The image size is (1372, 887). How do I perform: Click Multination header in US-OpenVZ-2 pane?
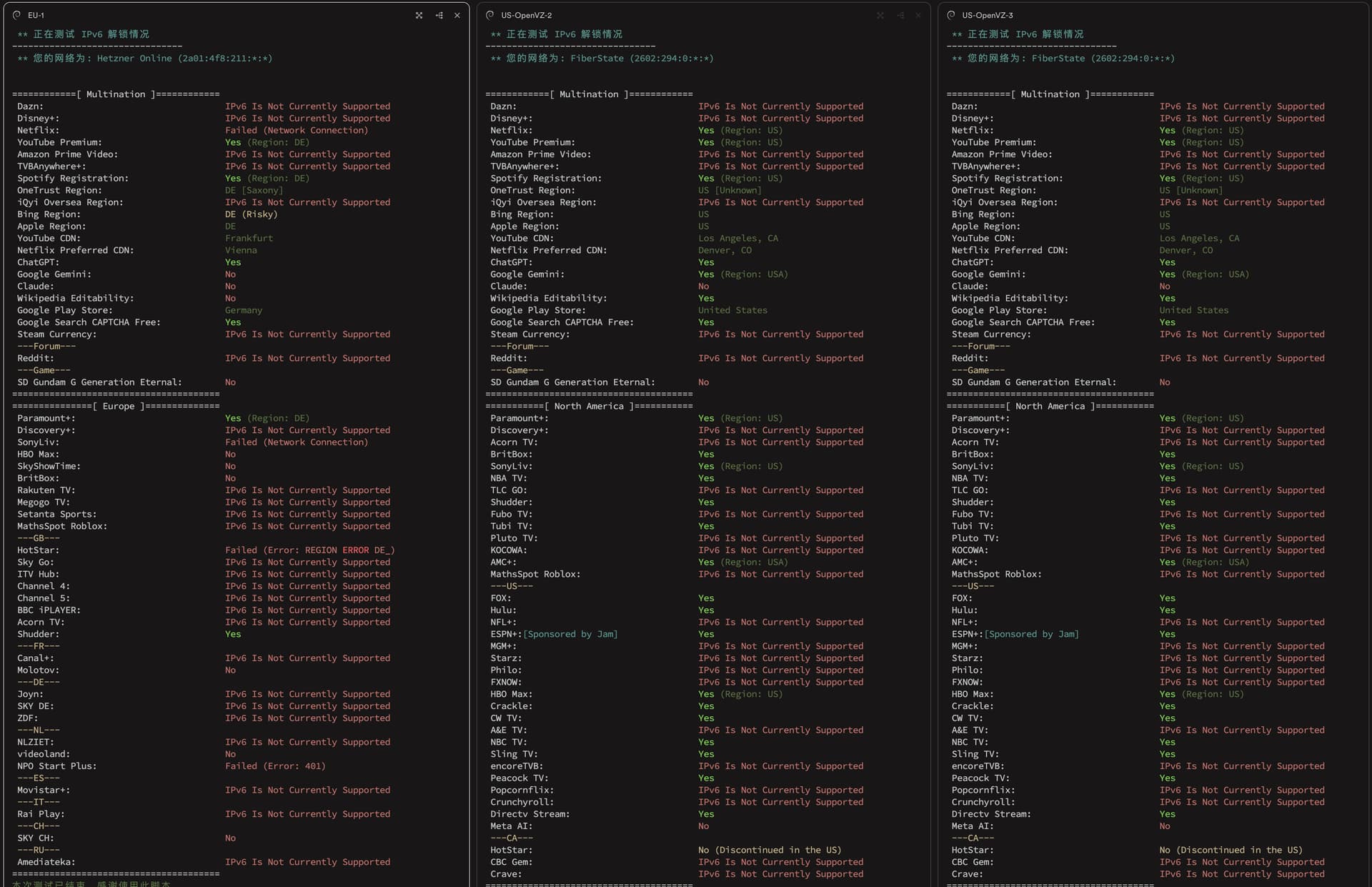pos(589,94)
